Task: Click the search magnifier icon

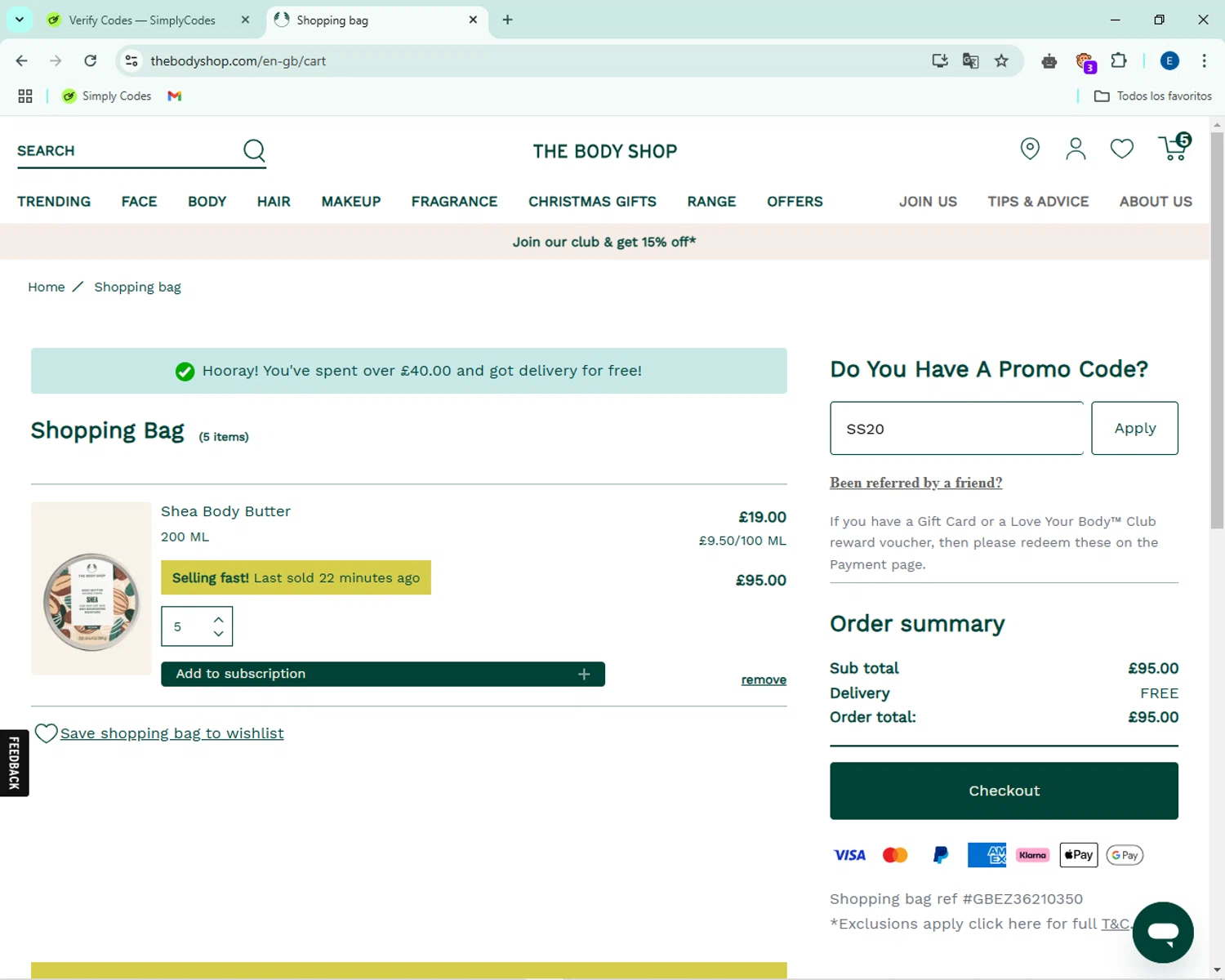Action: 254,150
